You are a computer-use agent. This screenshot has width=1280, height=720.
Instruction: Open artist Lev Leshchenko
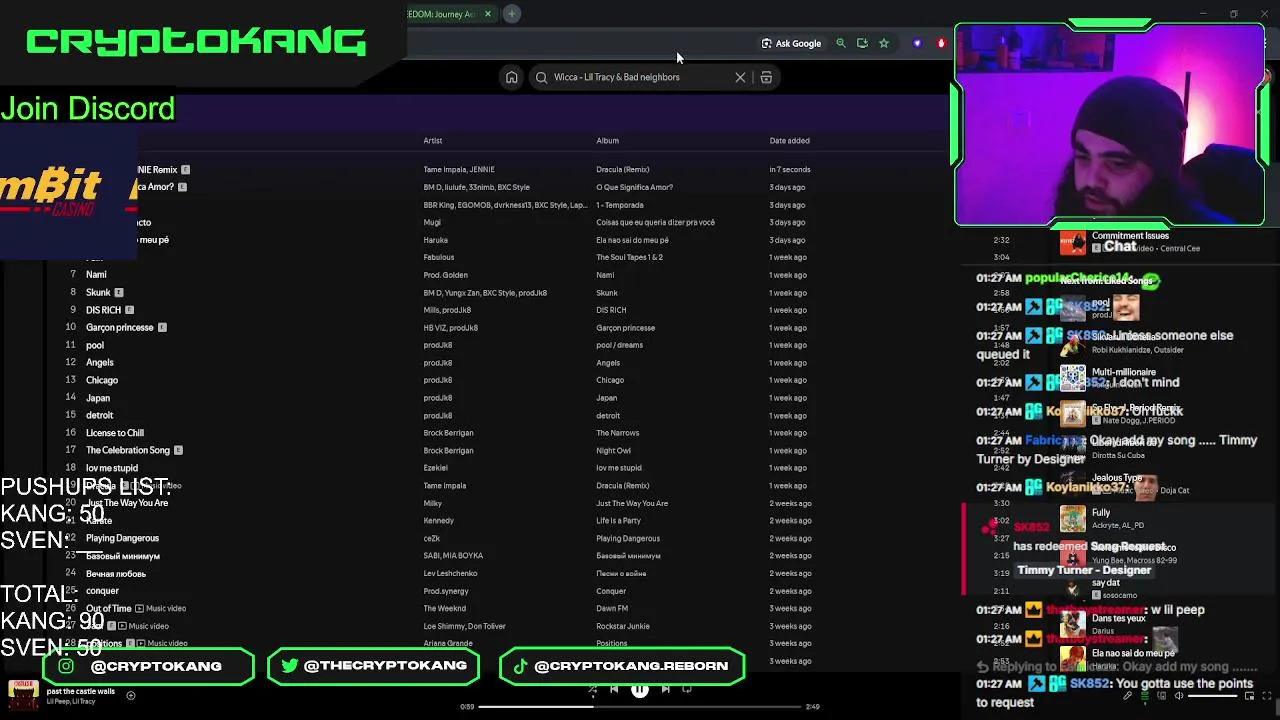coord(450,573)
